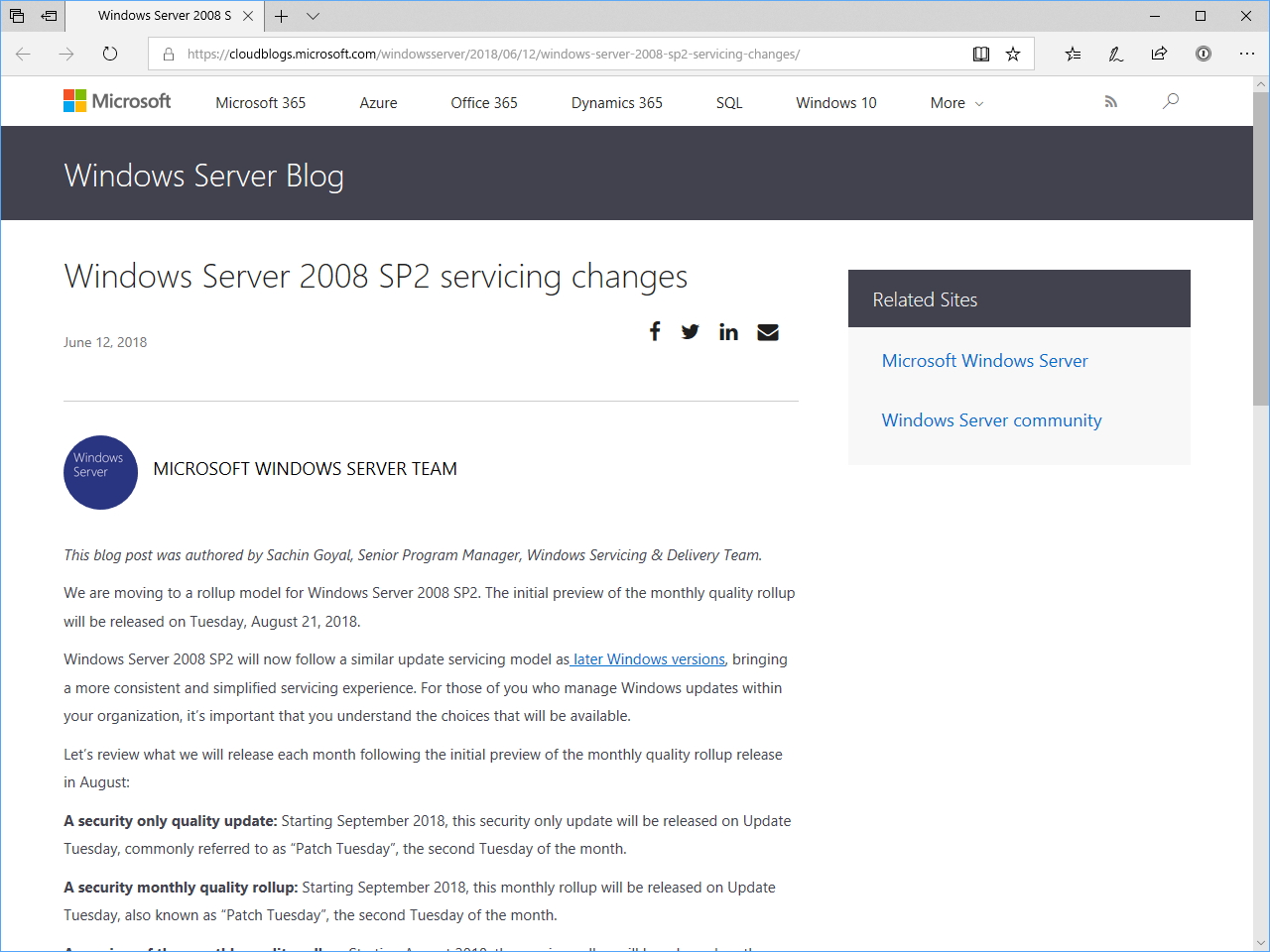The height and width of the screenshot is (952, 1270).
Task: Open the Settings and more ellipsis menu
Action: coord(1247,55)
